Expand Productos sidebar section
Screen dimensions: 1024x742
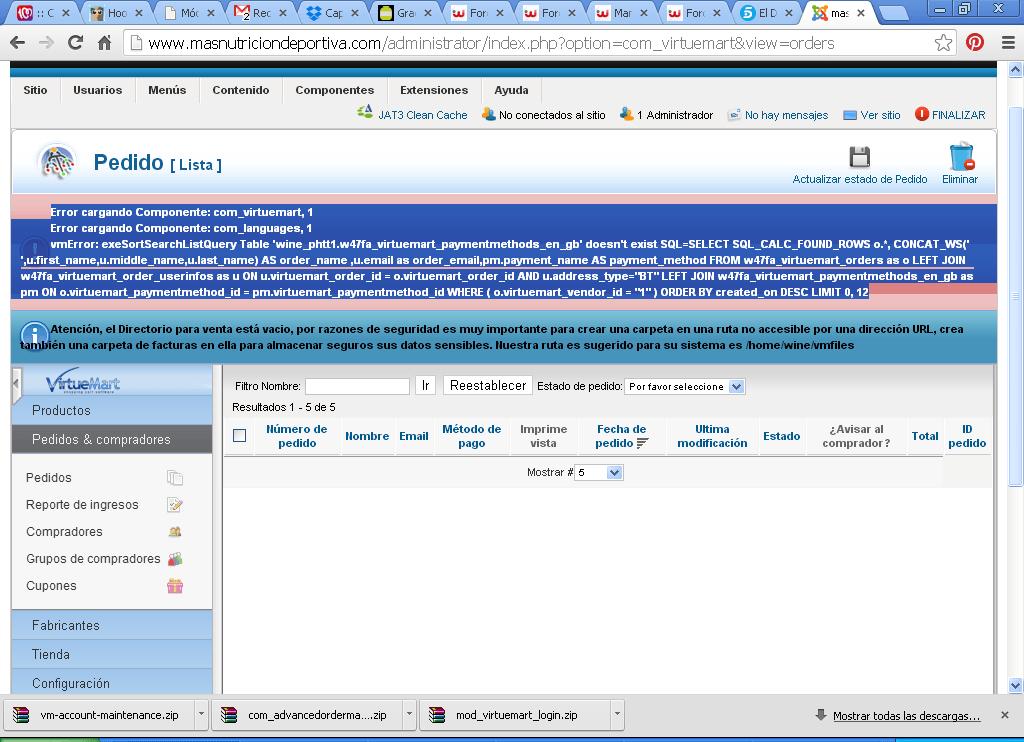(x=112, y=410)
